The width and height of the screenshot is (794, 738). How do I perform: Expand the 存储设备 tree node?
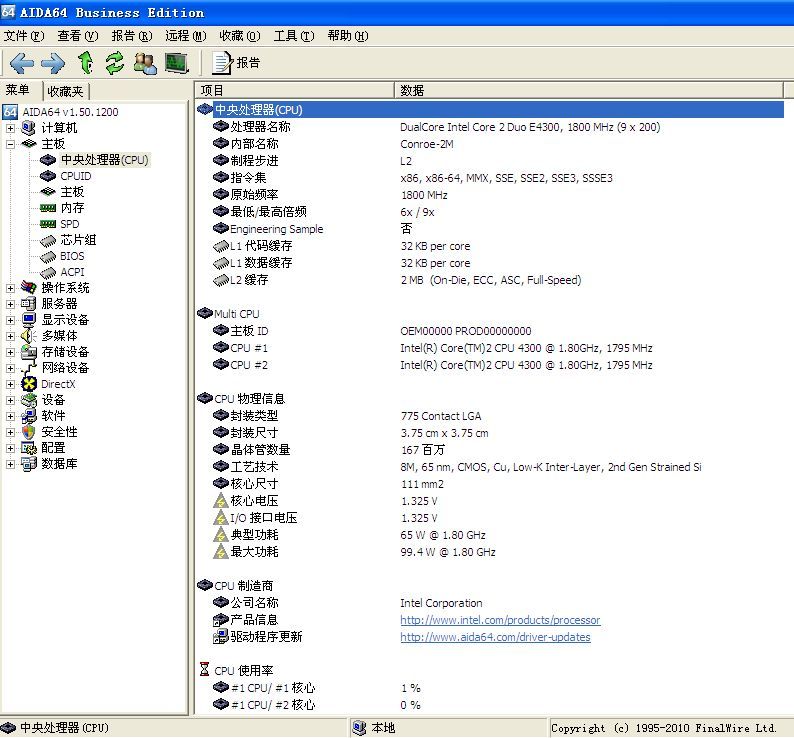tap(10, 352)
